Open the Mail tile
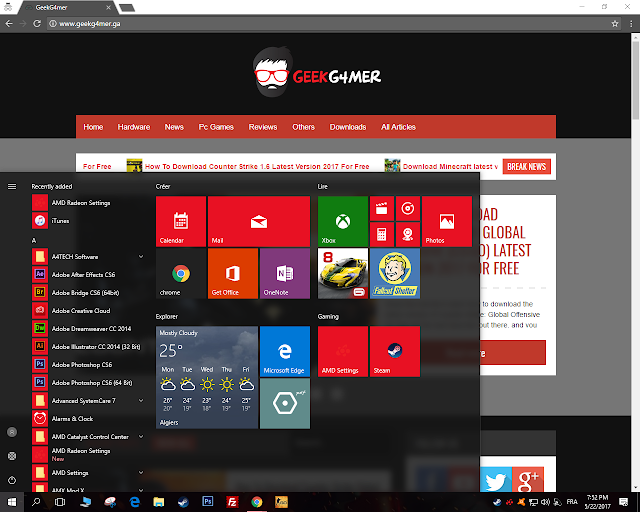640x512 pixels. (259, 221)
